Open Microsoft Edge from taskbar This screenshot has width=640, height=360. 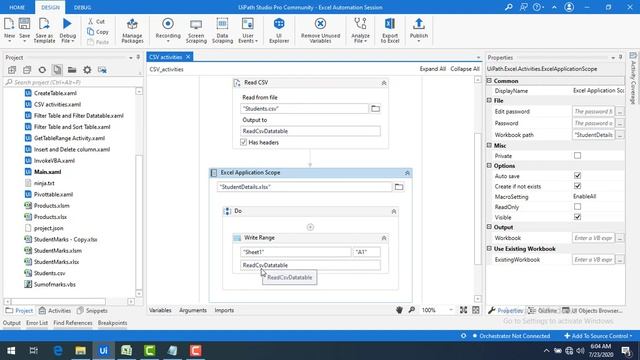point(58,351)
